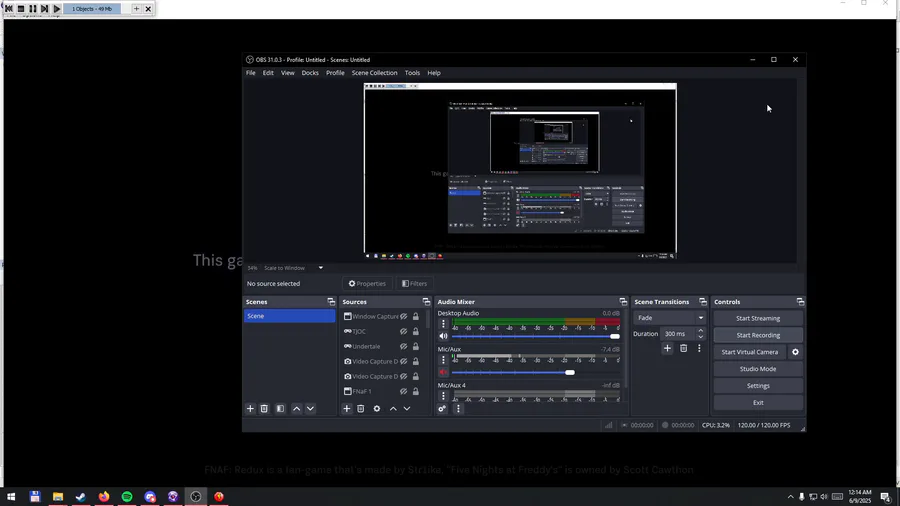The width and height of the screenshot is (900, 506).
Task: Unlock the Undertale source
Action: tap(416, 346)
